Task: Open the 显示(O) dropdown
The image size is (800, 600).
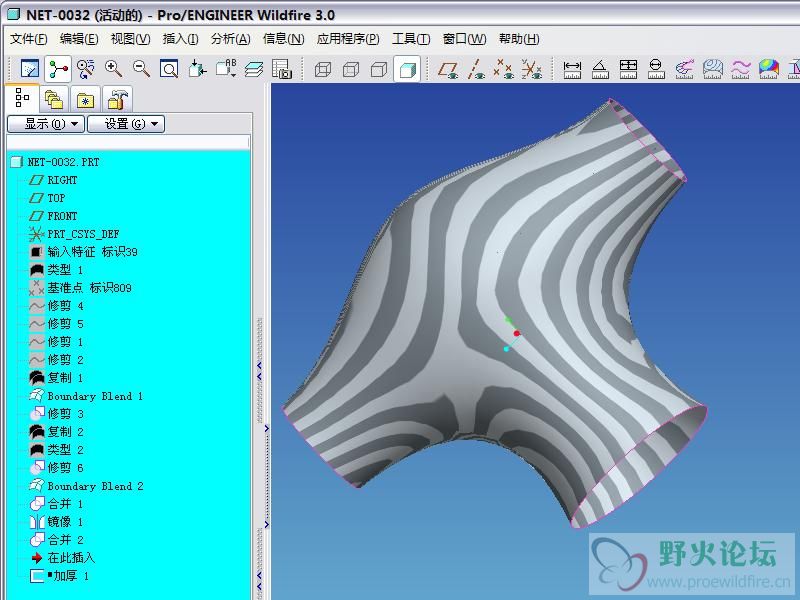Action: [46, 124]
